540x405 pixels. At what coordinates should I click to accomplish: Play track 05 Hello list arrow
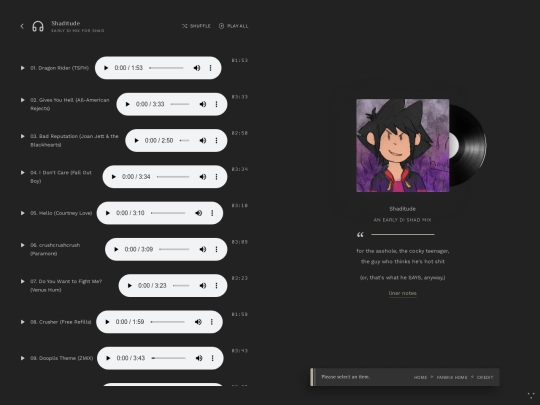(22, 213)
